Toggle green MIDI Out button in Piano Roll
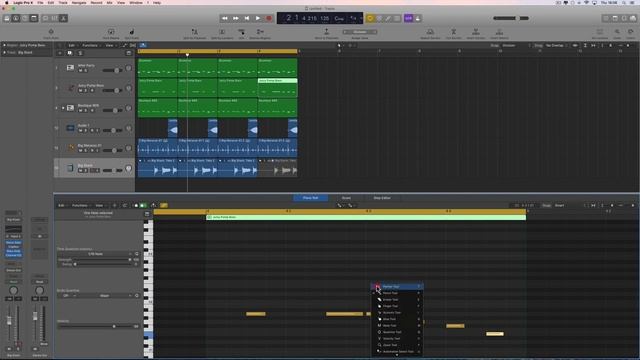The width and height of the screenshot is (640, 360). tap(142, 205)
